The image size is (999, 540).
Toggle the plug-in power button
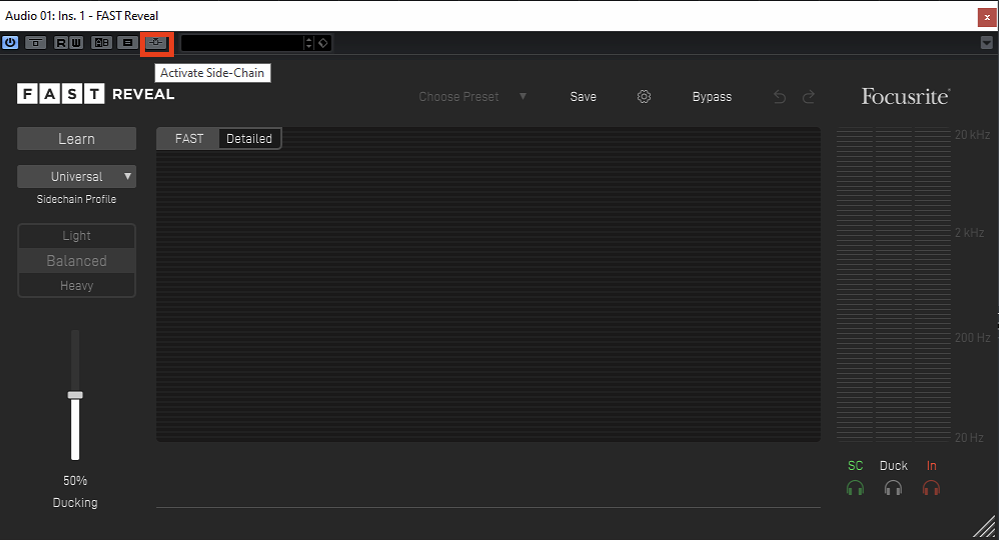[x=10, y=43]
